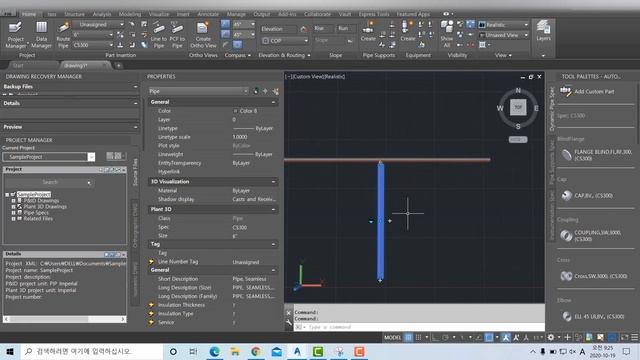Open the Unassigned line number dropdown
The image size is (640, 360).
pyautogui.click(x=98, y=24)
